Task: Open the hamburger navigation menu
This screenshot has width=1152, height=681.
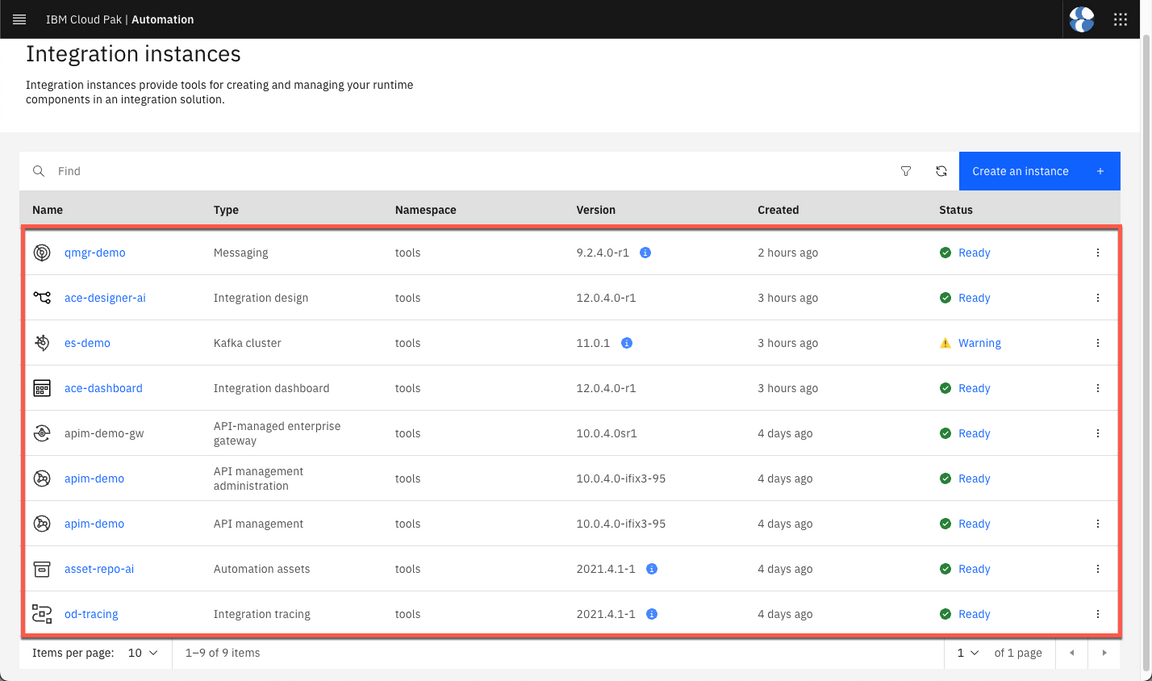Action: click(x=19, y=19)
